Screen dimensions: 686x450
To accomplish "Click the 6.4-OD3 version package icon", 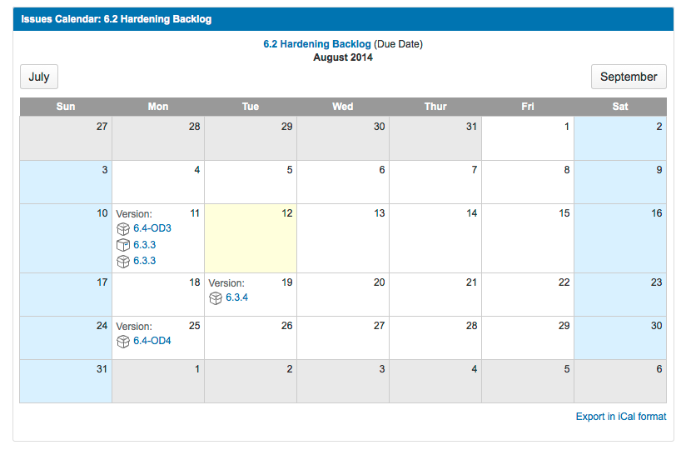I will coord(123,229).
